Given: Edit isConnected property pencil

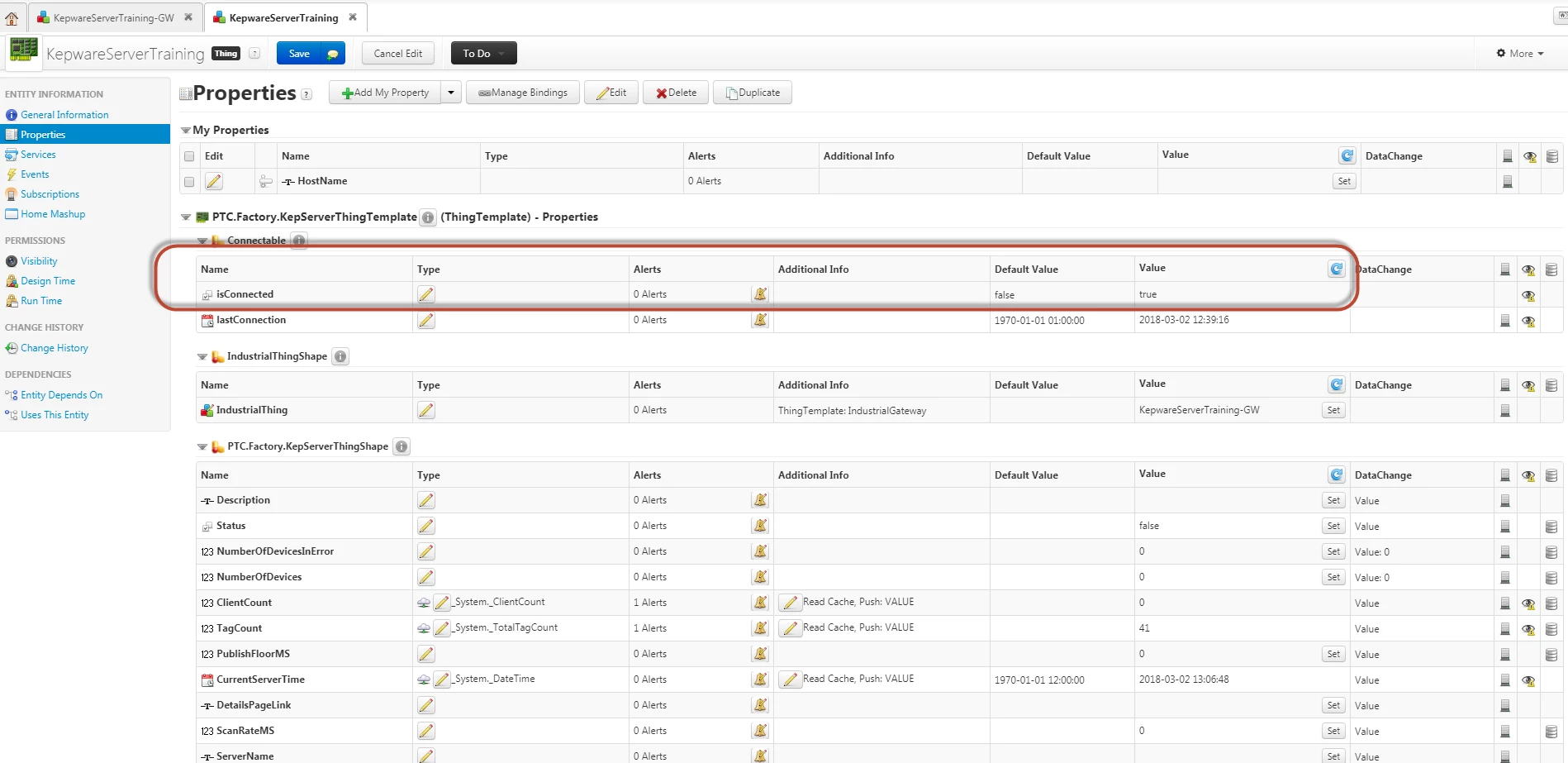Looking at the screenshot, I should coord(426,294).
